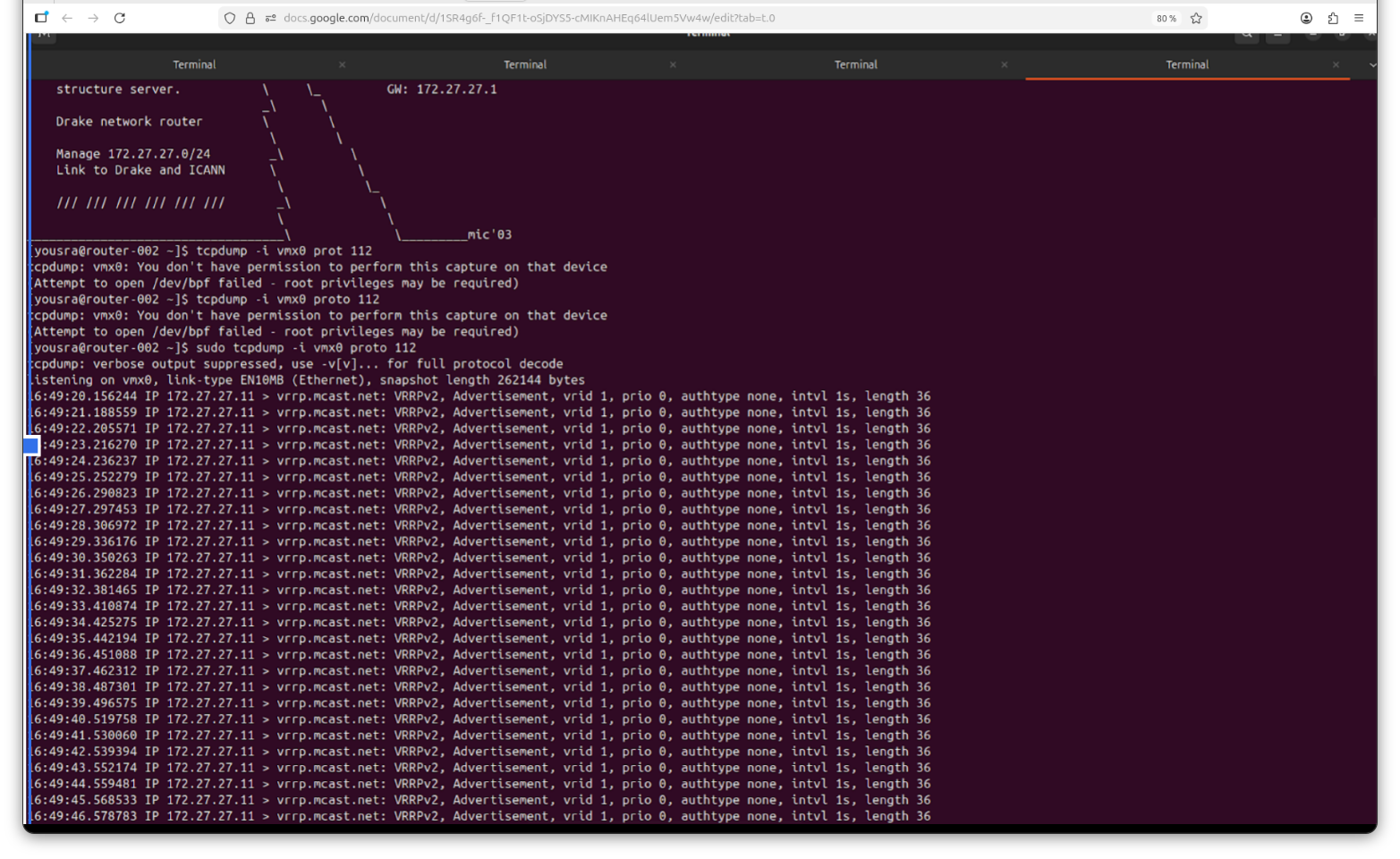Screen dimensions: 1400x859
Task: Reload the current Google Docs page
Action: pyautogui.click(x=120, y=18)
